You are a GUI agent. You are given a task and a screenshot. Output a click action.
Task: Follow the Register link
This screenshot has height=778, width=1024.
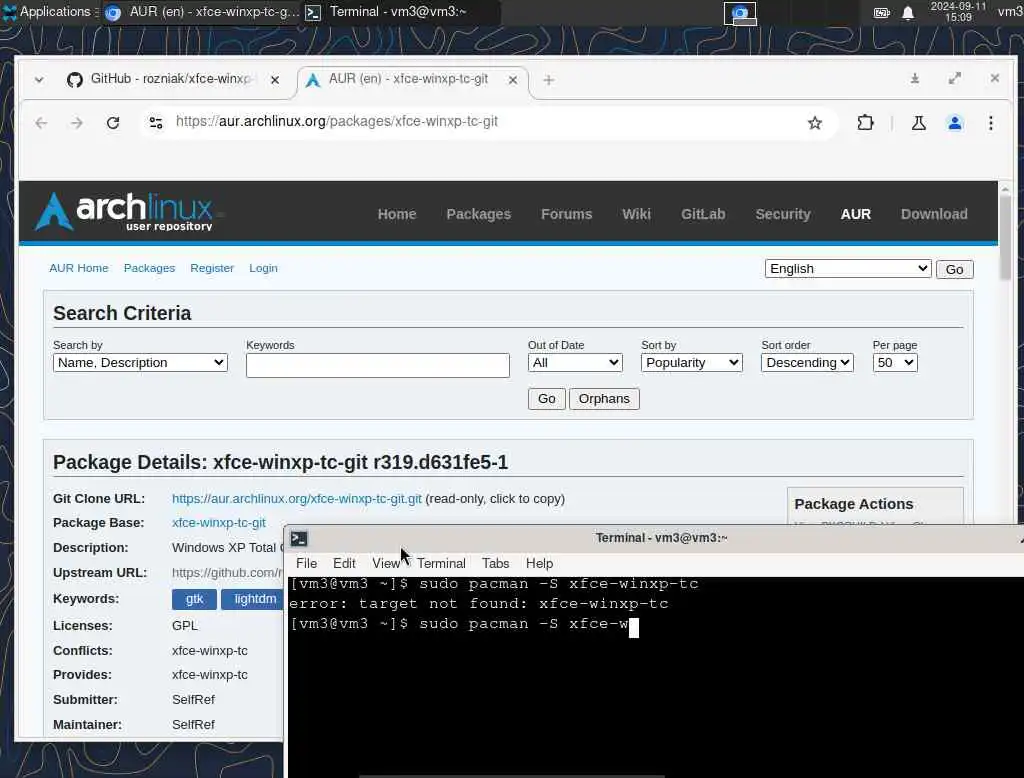[212, 268]
